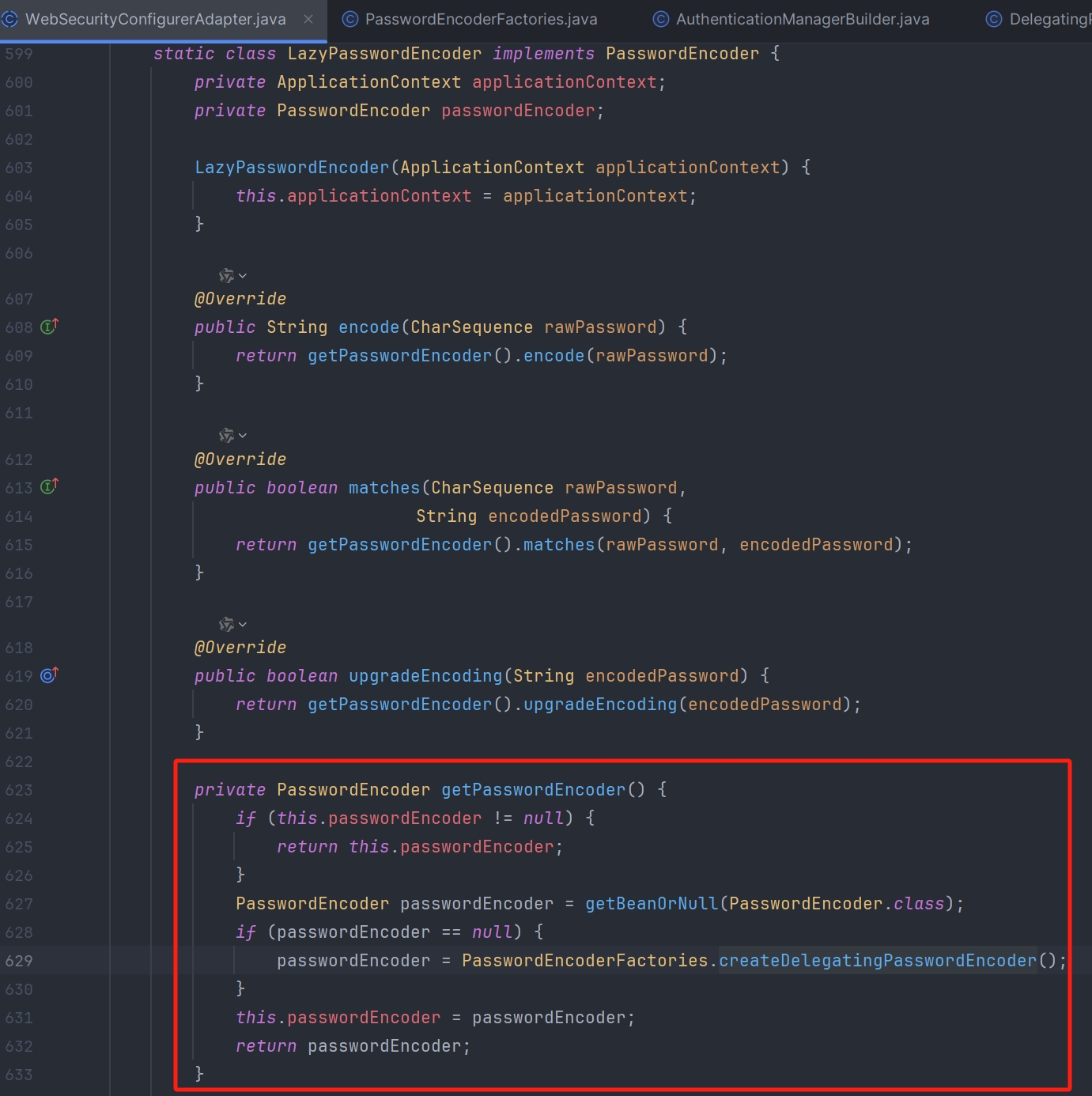The width and height of the screenshot is (1092, 1096).
Task: Click the inlay icon above the matches method
Action: click(x=226, y=436)
